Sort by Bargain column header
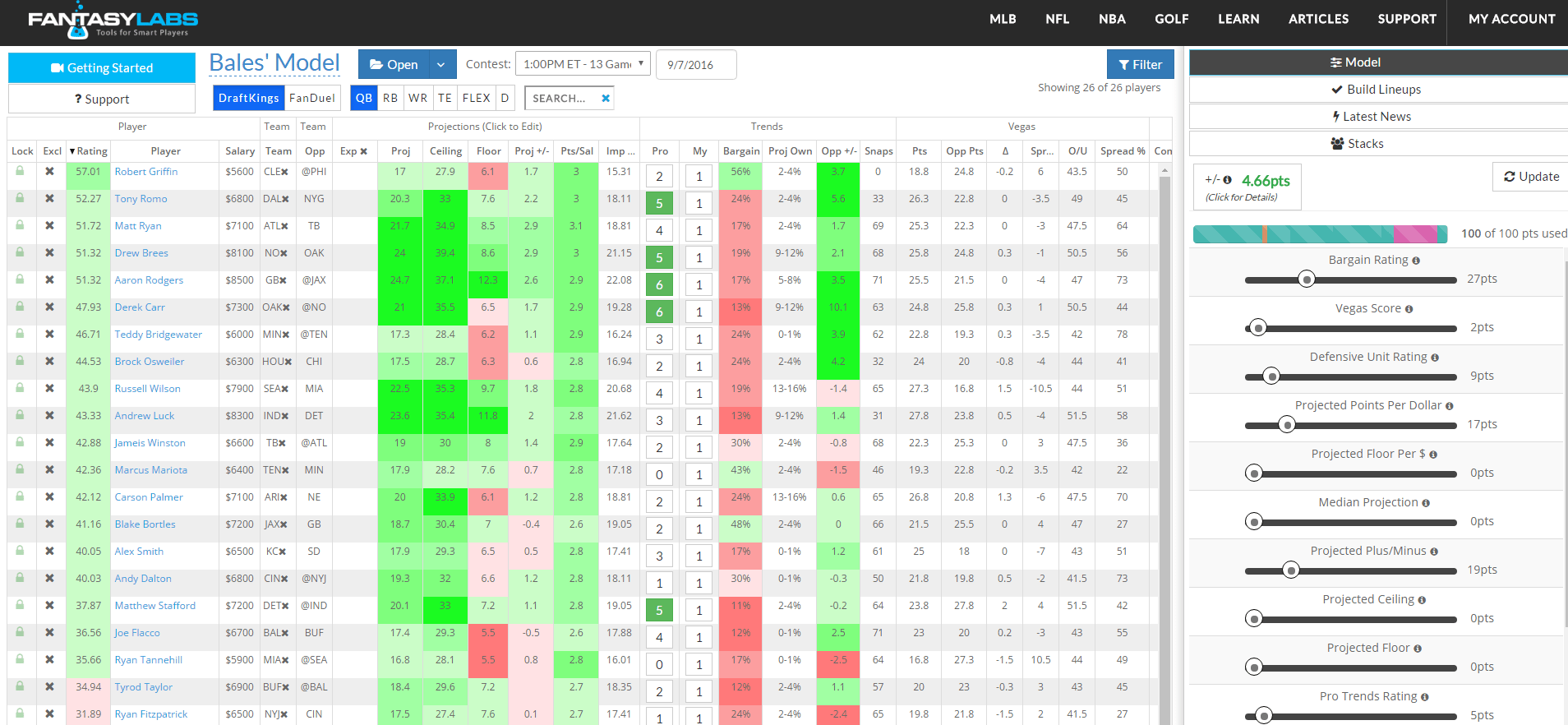The height and width of the screenshot is (725, 1568). click(x=741, y=151)
